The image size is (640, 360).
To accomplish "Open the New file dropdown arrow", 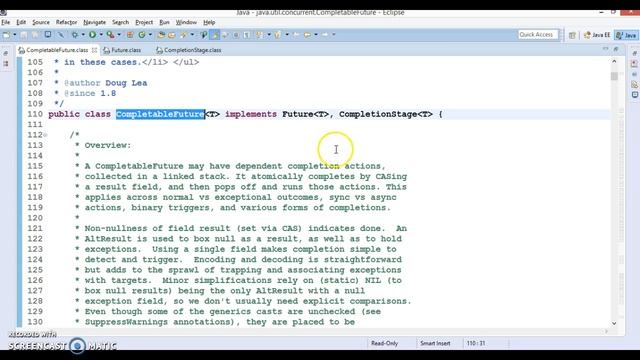I will tap(14, 35).
